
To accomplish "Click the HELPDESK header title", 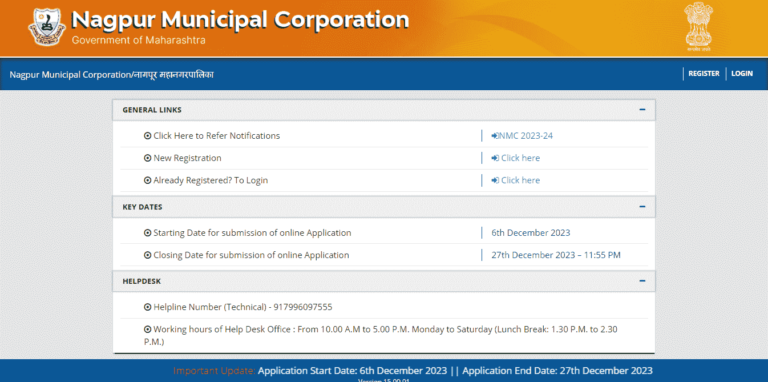I will [x=142, y=282].
